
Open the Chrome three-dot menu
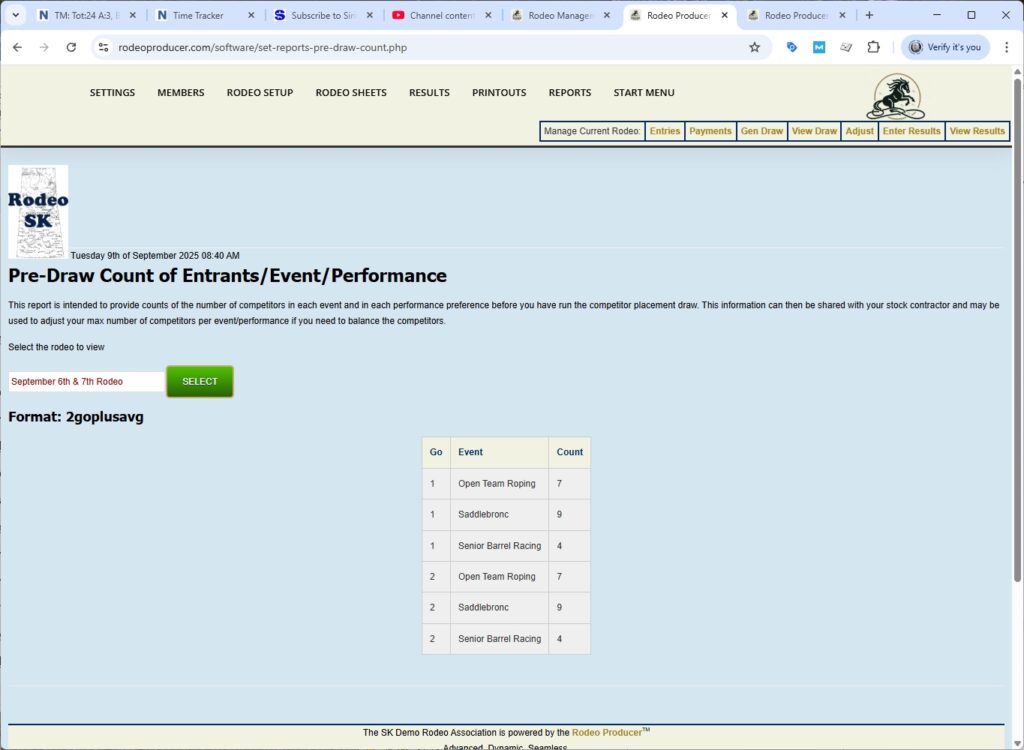click(1006, 47)
